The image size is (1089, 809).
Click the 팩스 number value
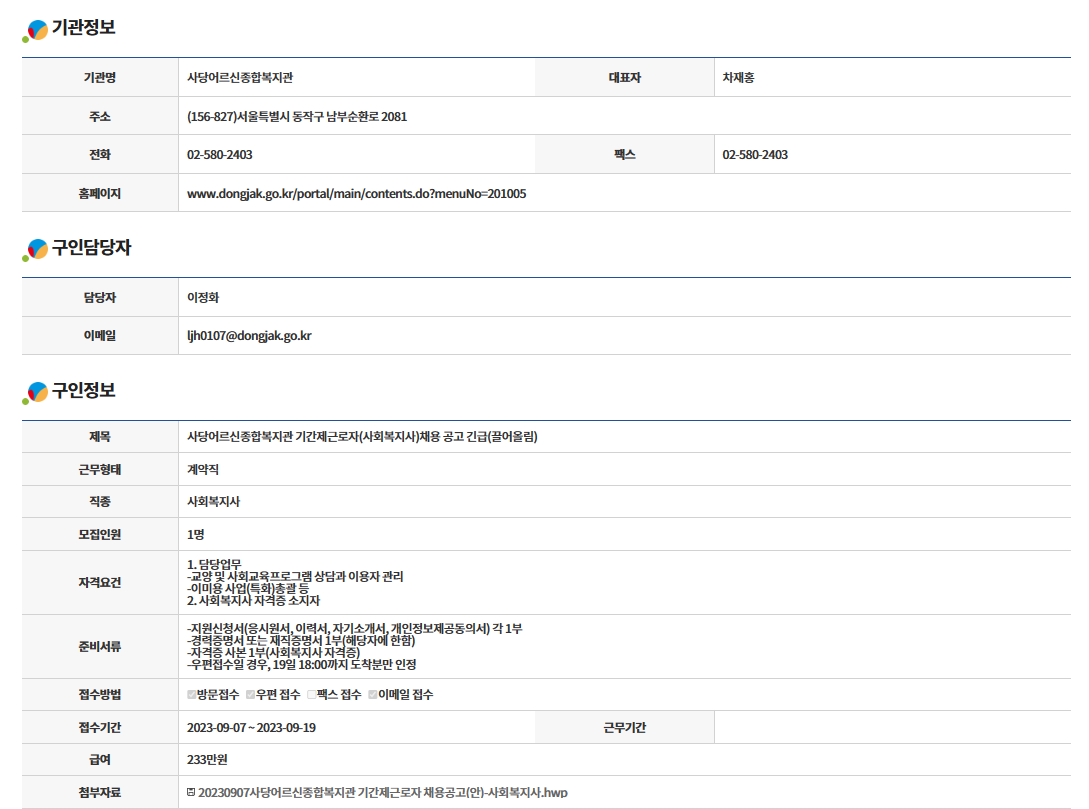[x=754, y=155]
